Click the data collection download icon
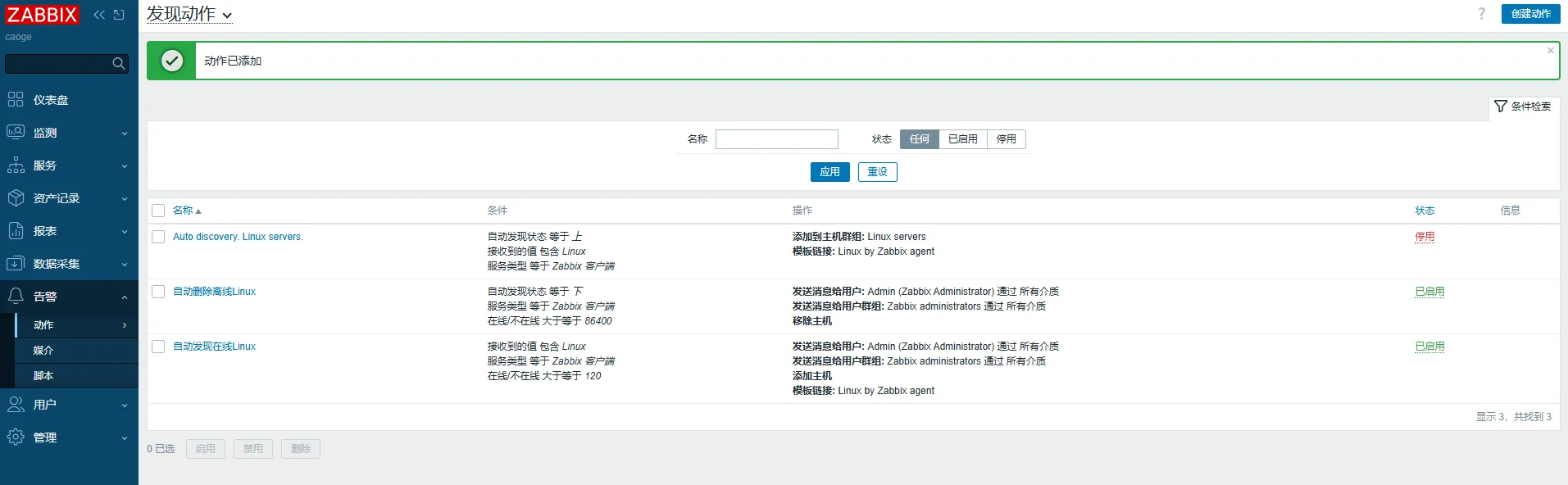 (x=16, y=264)
